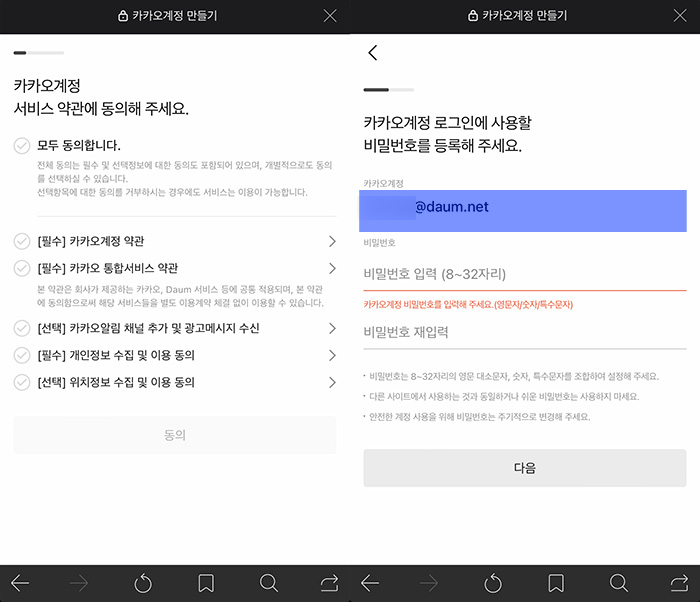
Task: Click lock icon in left screen title
Action: (x=123, y=16)
